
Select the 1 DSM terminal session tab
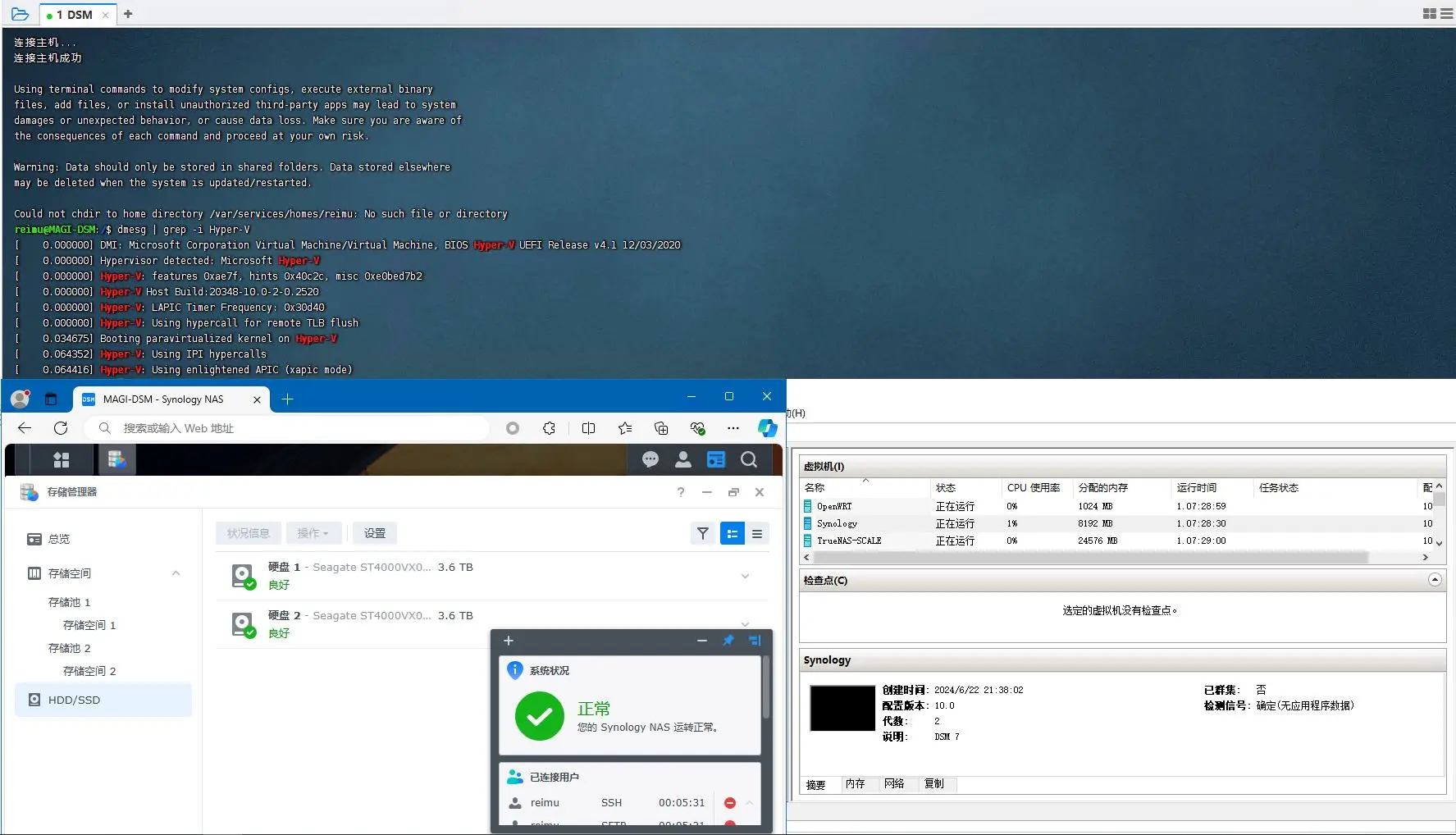point(74,15)
